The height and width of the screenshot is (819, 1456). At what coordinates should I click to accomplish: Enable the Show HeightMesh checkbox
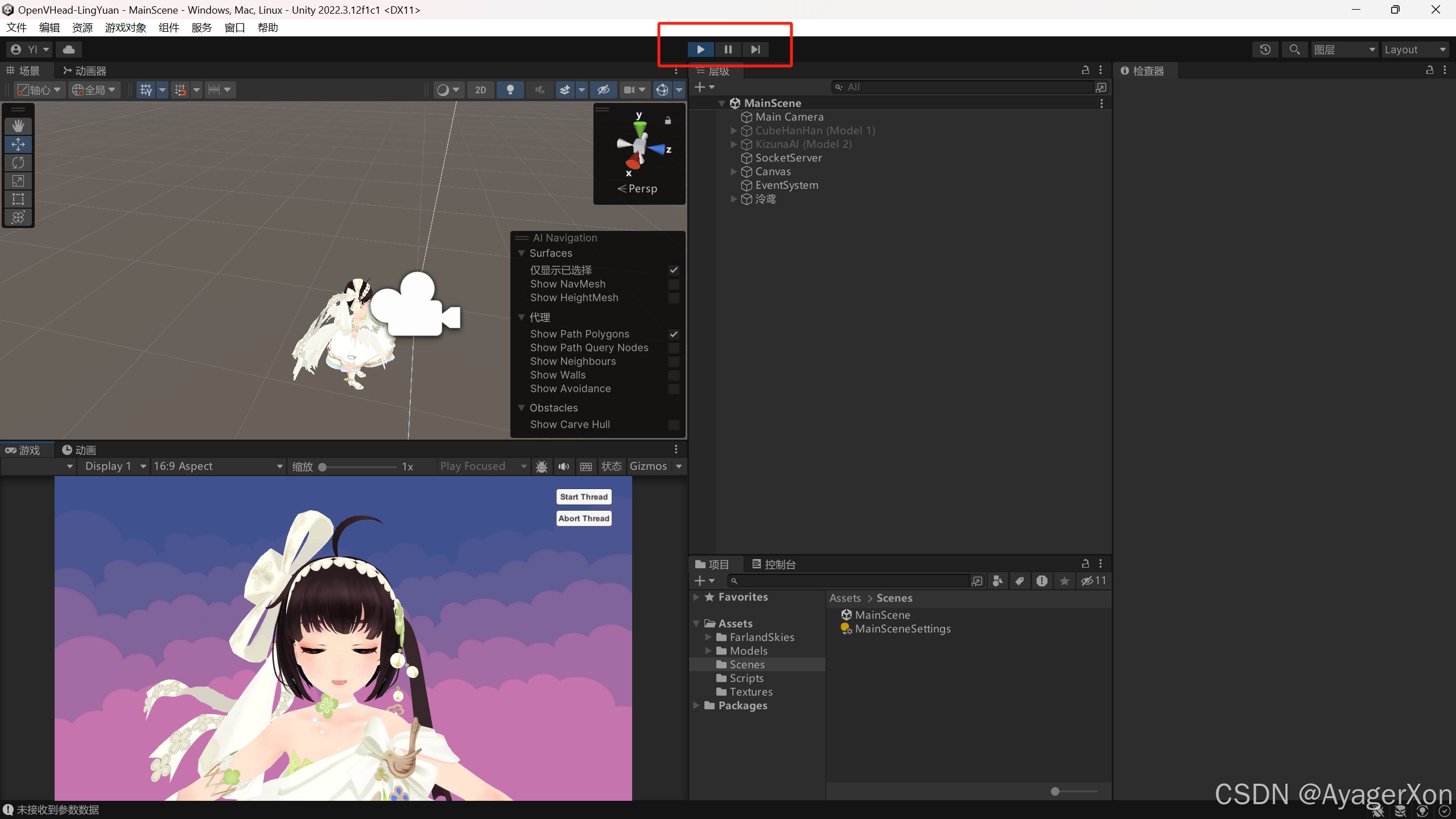pos(674,298)
